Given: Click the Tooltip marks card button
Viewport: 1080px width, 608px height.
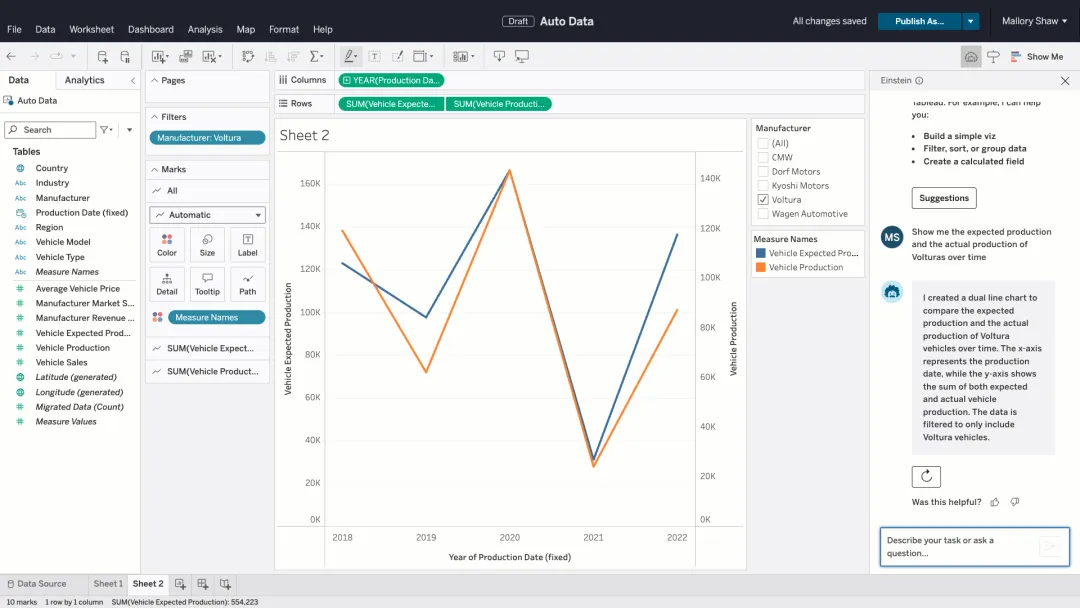Looking at the screenshot, I should pos(207,284).
